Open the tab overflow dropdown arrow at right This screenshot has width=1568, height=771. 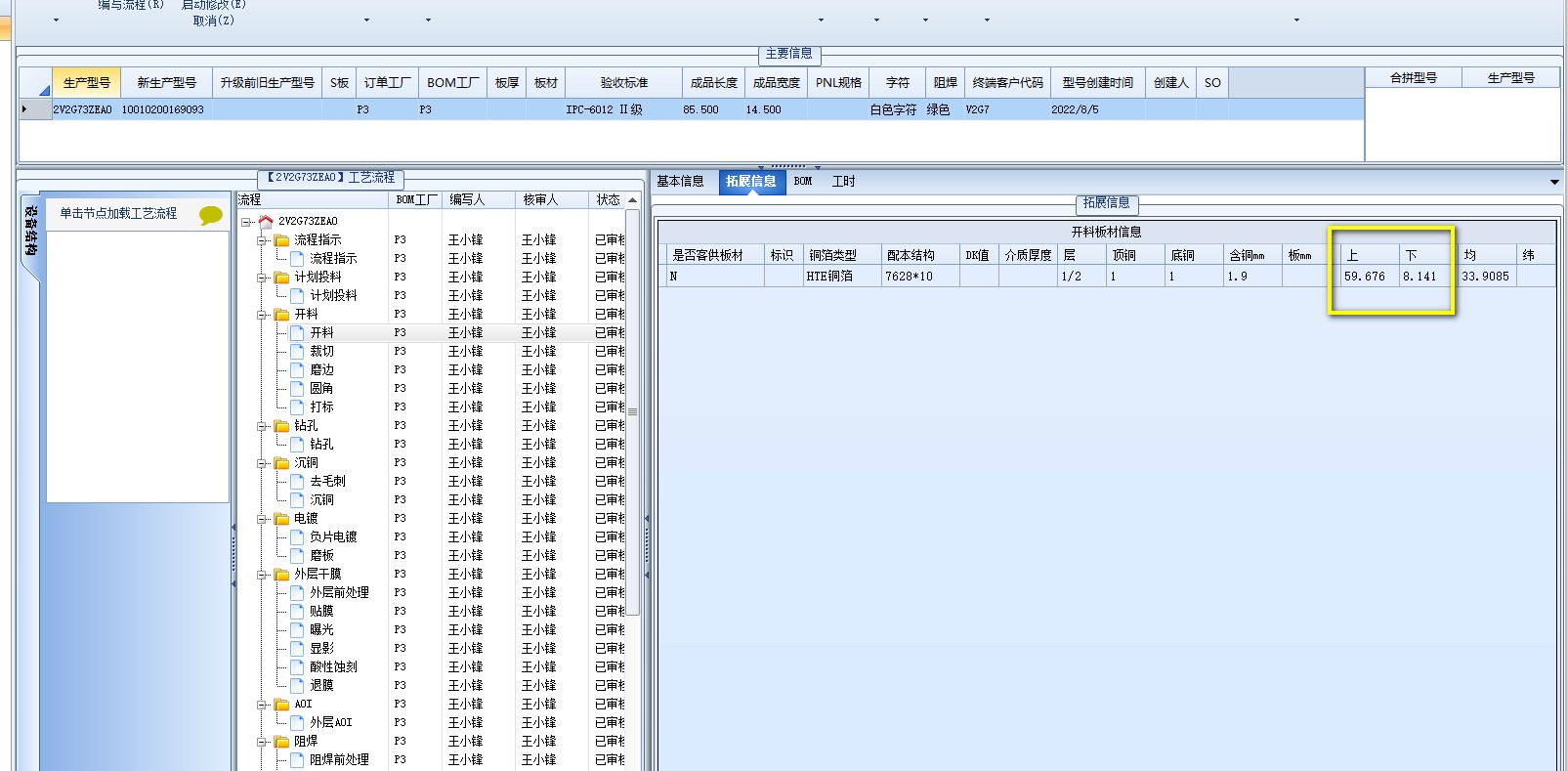click(x=1554, y=182)
